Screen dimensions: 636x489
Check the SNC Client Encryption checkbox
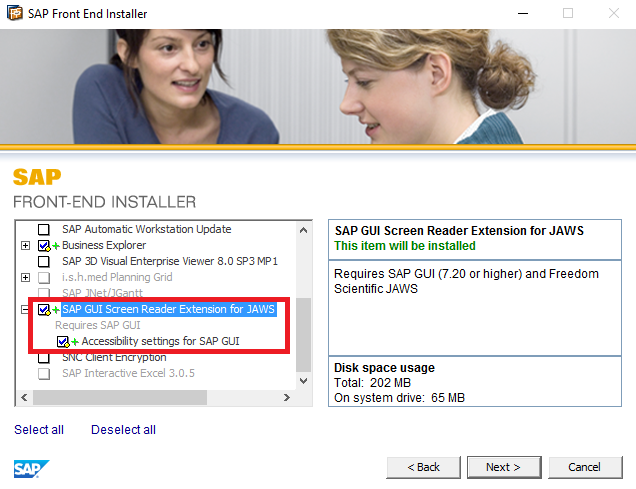pos(44,358)
